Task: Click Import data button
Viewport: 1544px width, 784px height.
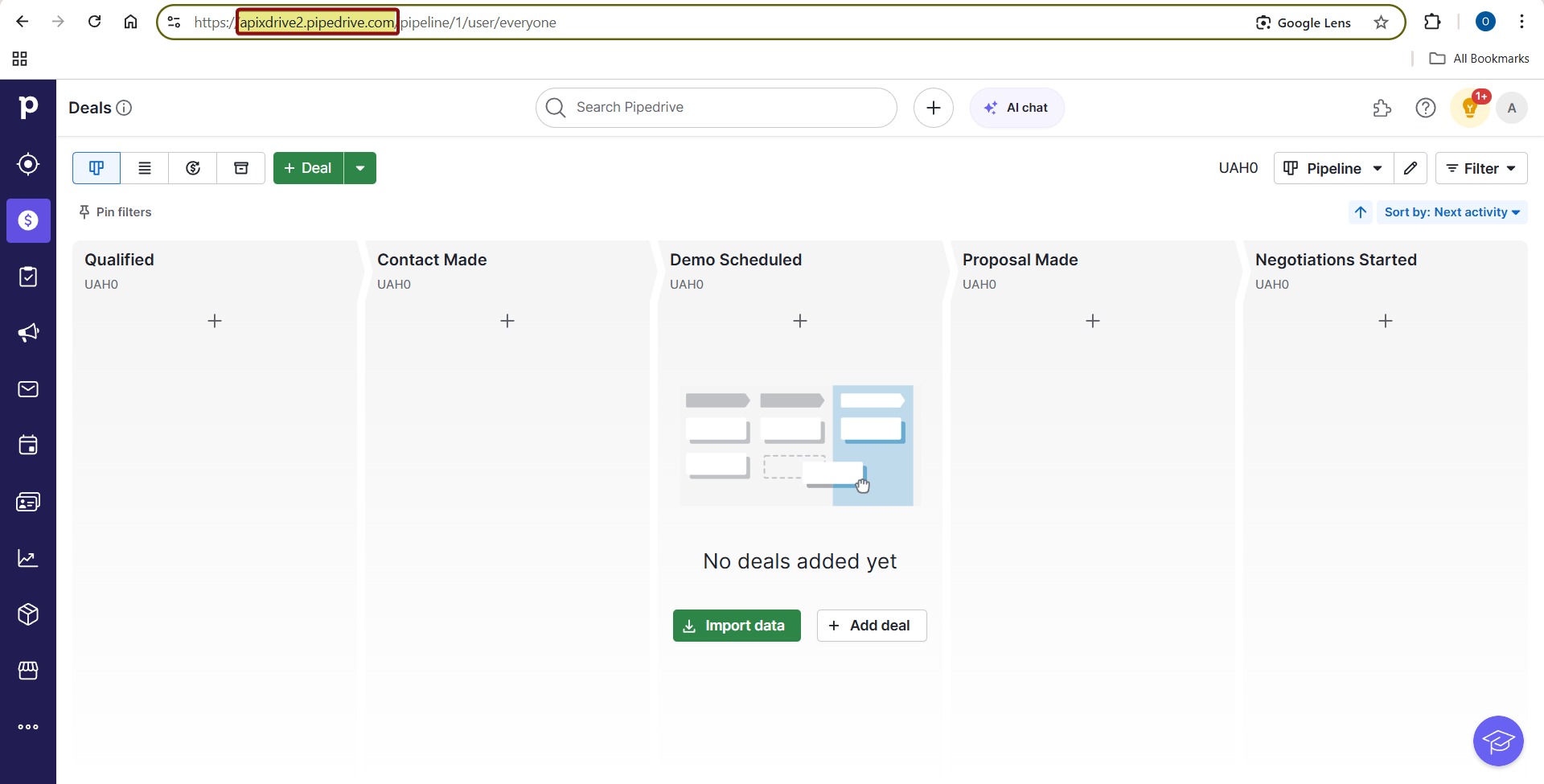Action: (x=737, y=626)
